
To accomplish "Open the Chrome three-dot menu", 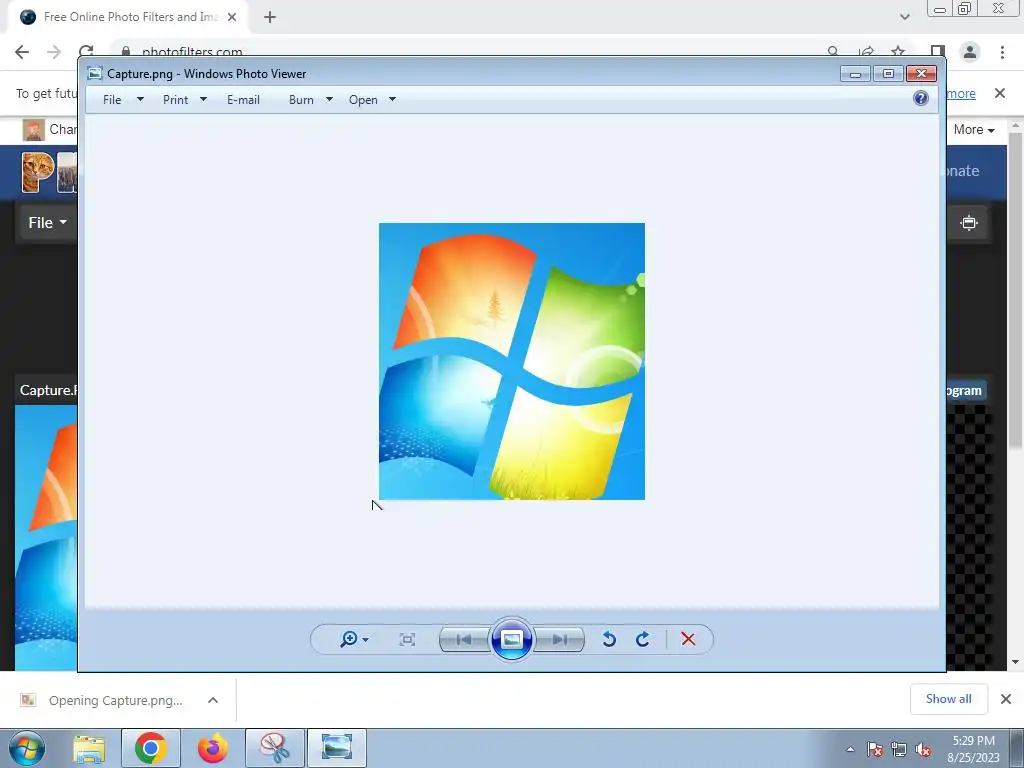I will (x=1002, y=52).
